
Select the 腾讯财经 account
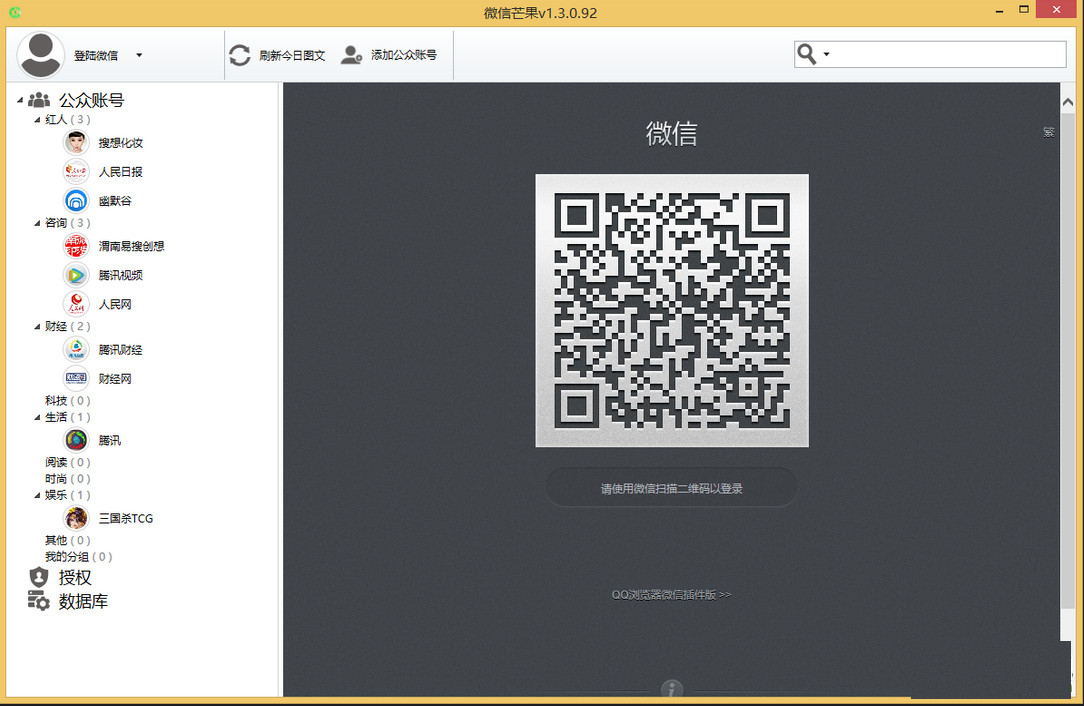(x=120, y=350)
